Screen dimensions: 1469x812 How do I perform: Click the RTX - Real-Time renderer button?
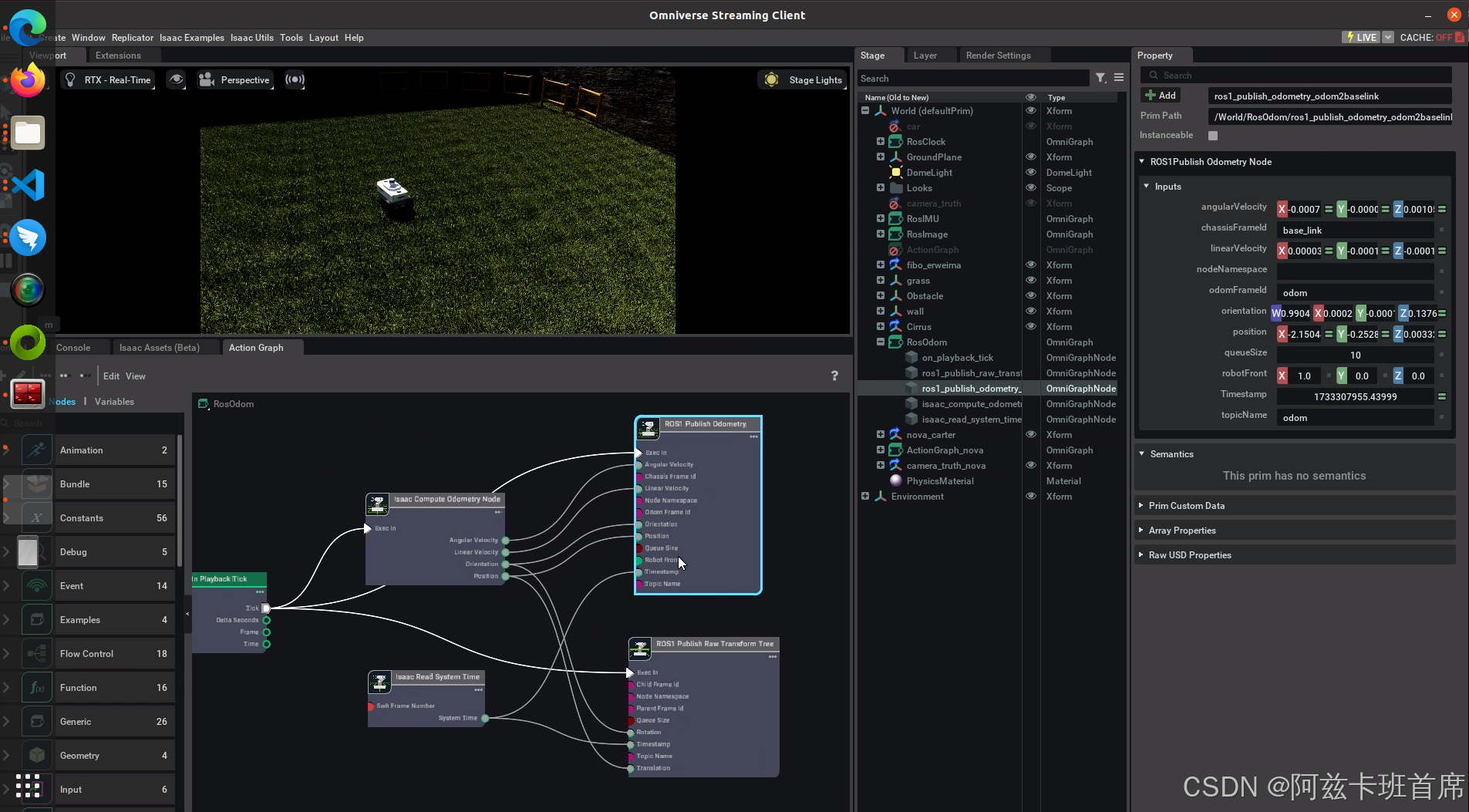pyautogui.click(x=108, y=79)
